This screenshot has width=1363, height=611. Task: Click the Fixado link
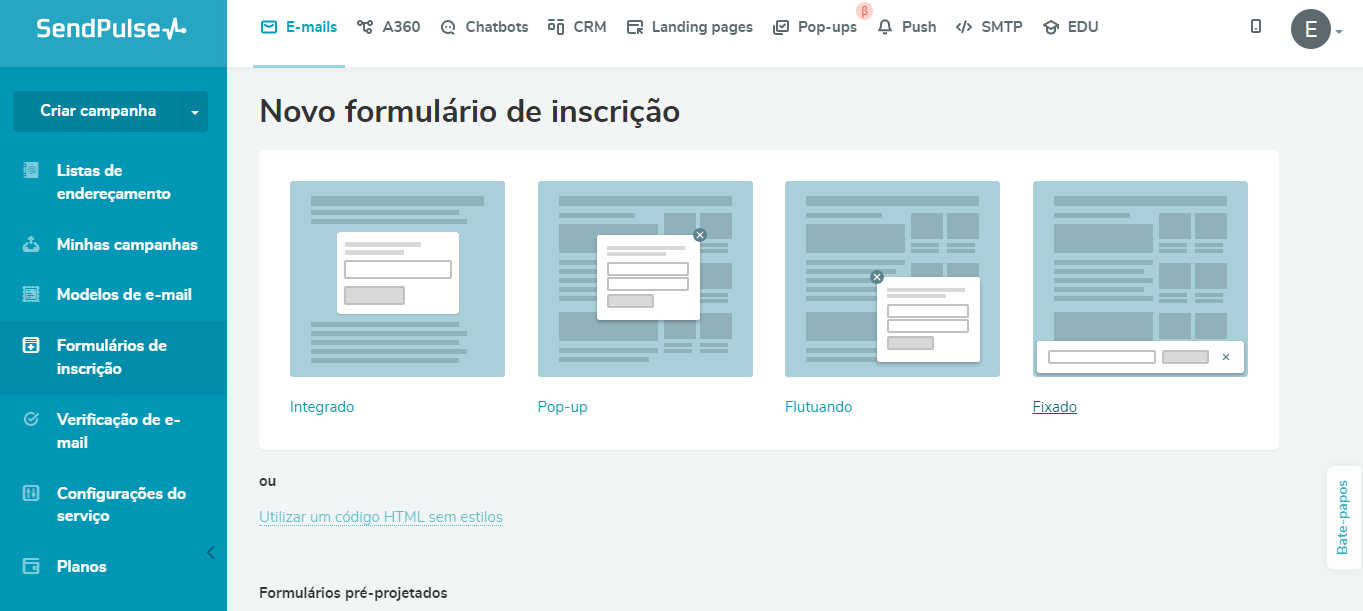pos(1055,407)
